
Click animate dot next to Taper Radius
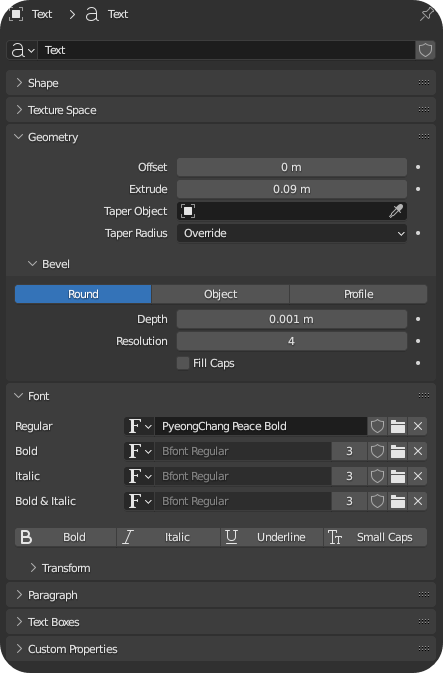418,233
